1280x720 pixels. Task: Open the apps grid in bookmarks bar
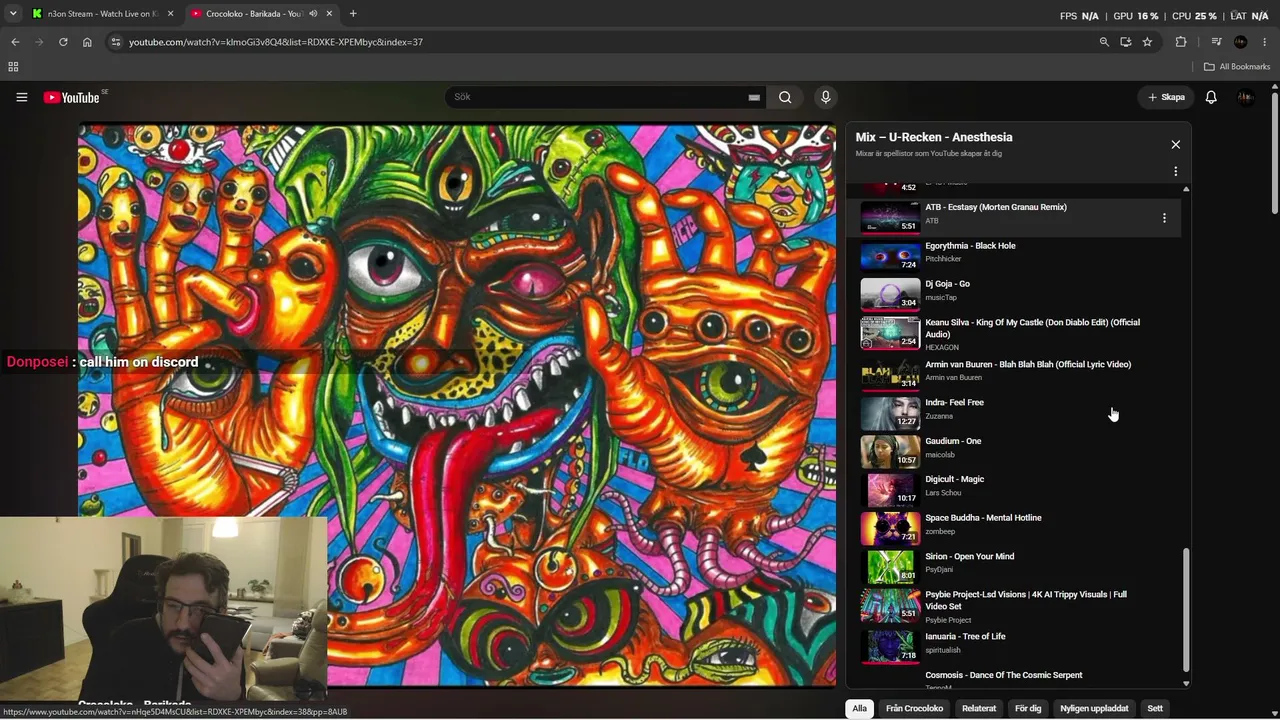pos(13,67)
